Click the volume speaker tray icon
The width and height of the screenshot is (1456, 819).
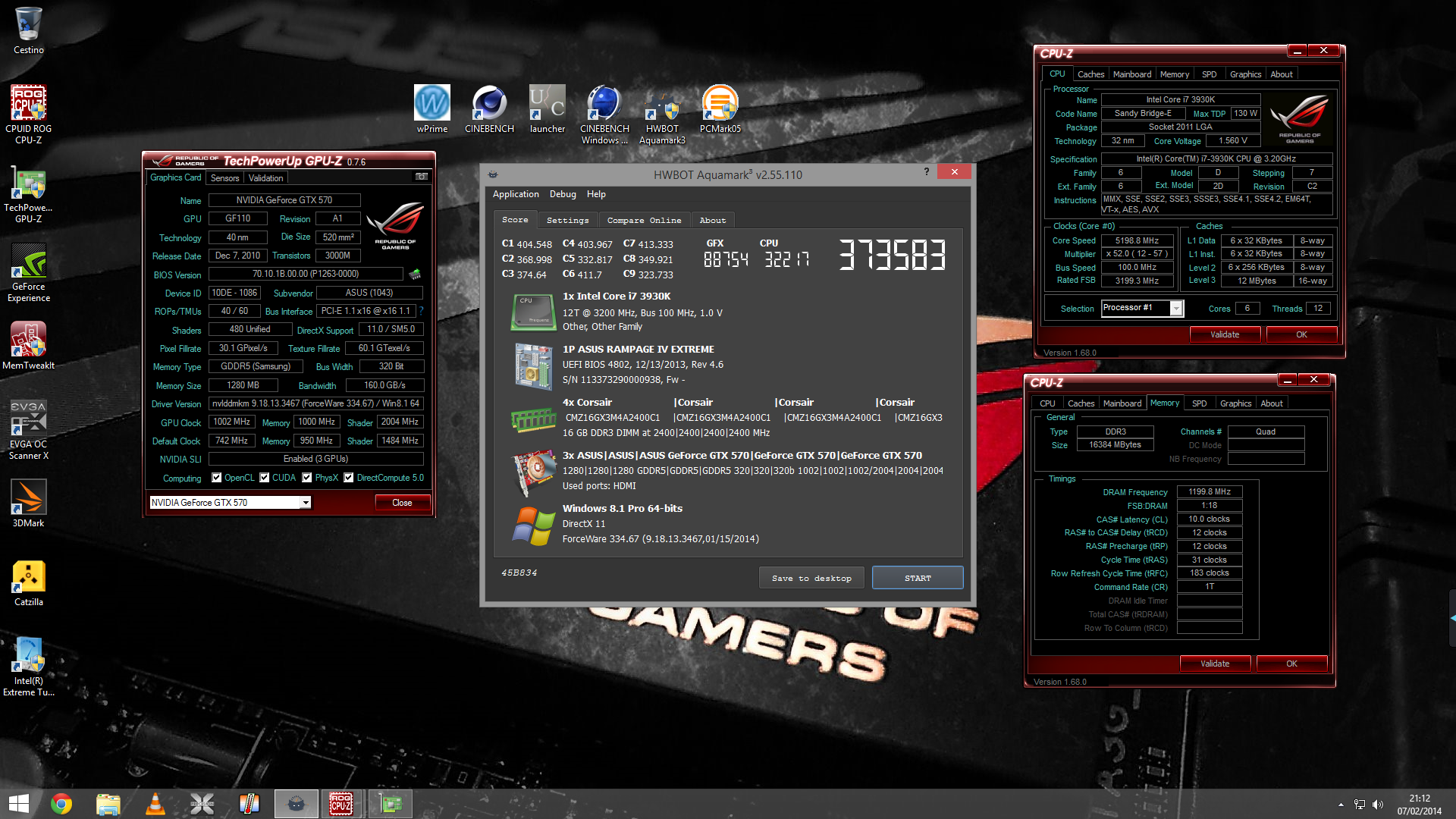coord(1378,805)
